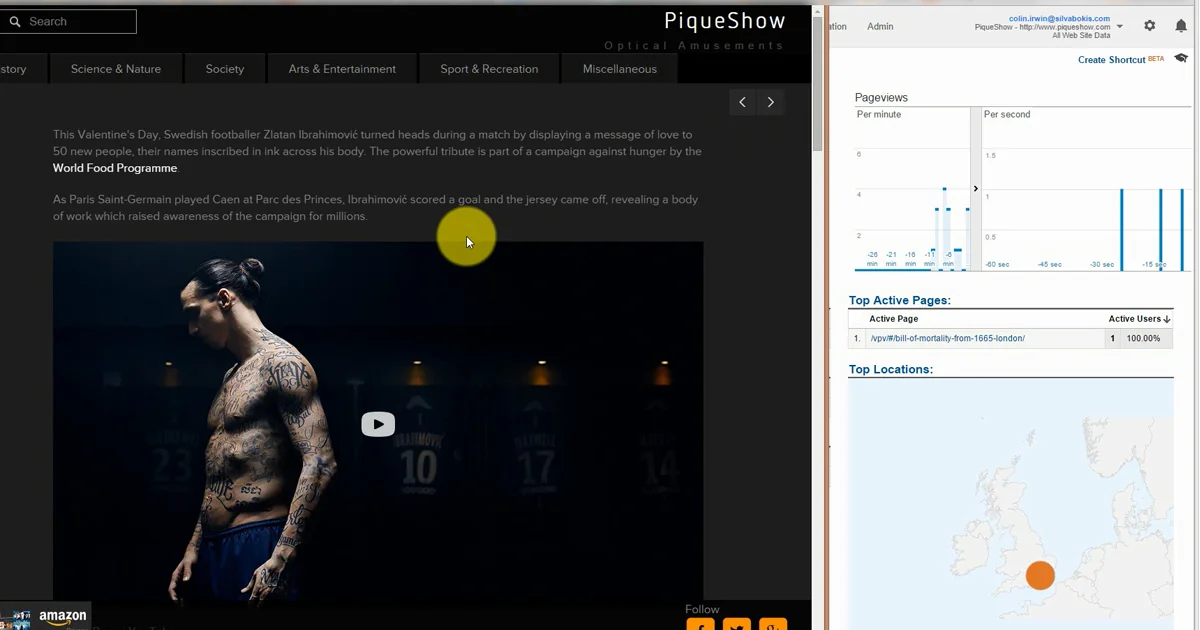
Task: Open the bill-of-mortality-from-1665-london active page link
Action: (x=948, y=338)
